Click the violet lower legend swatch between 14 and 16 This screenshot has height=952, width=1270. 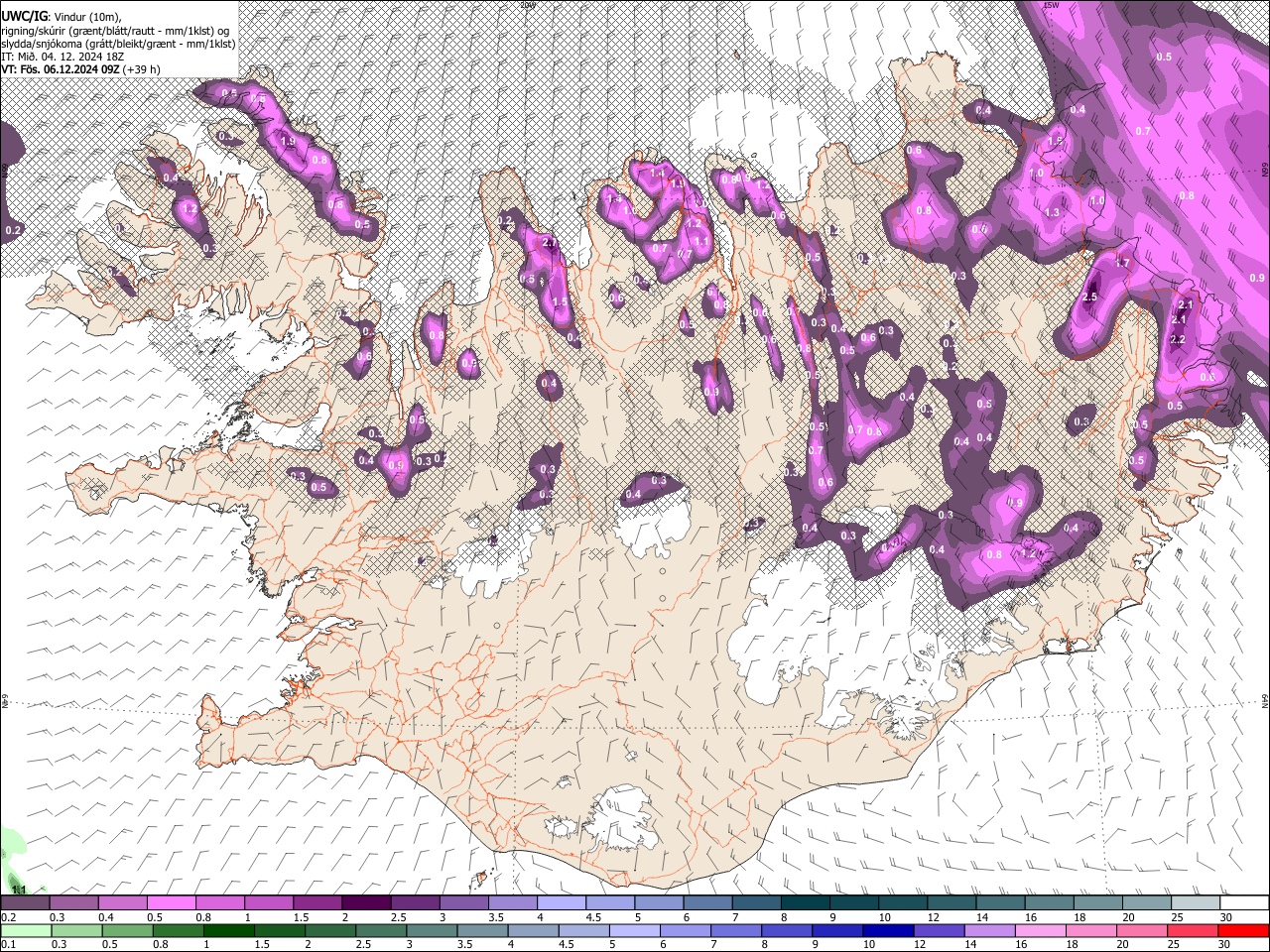pos(990,930)
